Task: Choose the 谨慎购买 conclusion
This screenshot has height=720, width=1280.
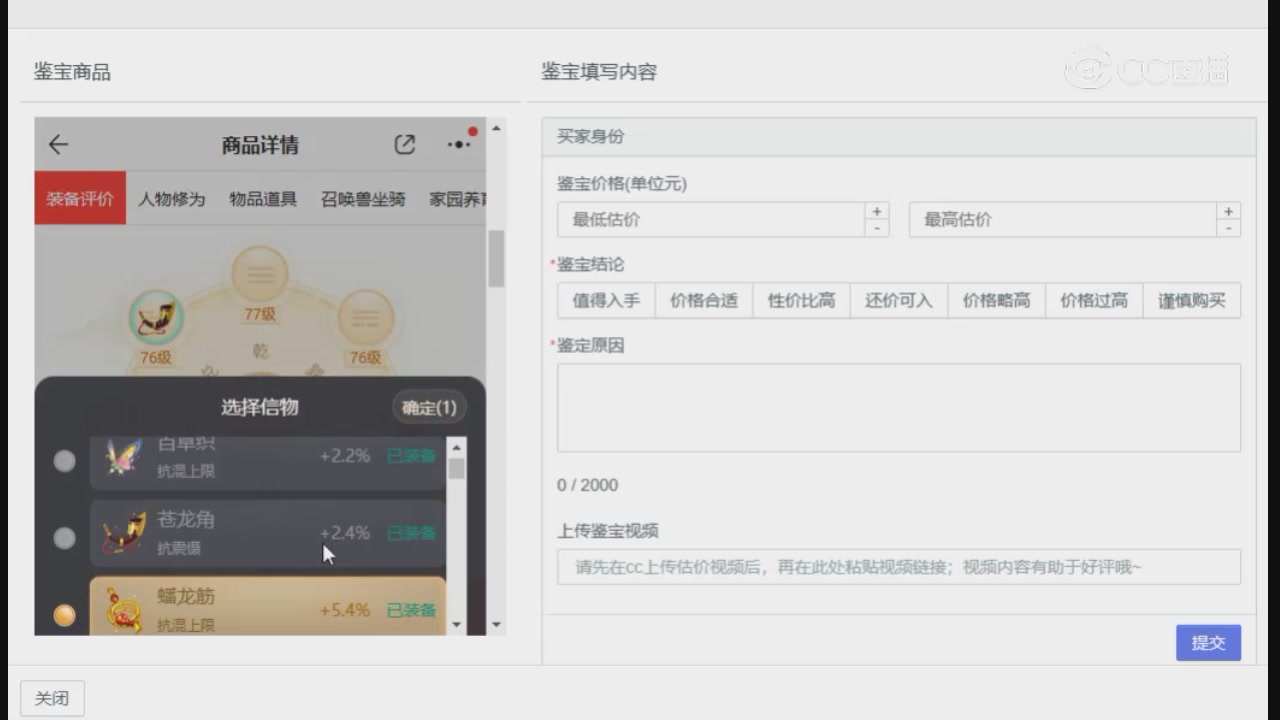Action: coord(1192,300)
